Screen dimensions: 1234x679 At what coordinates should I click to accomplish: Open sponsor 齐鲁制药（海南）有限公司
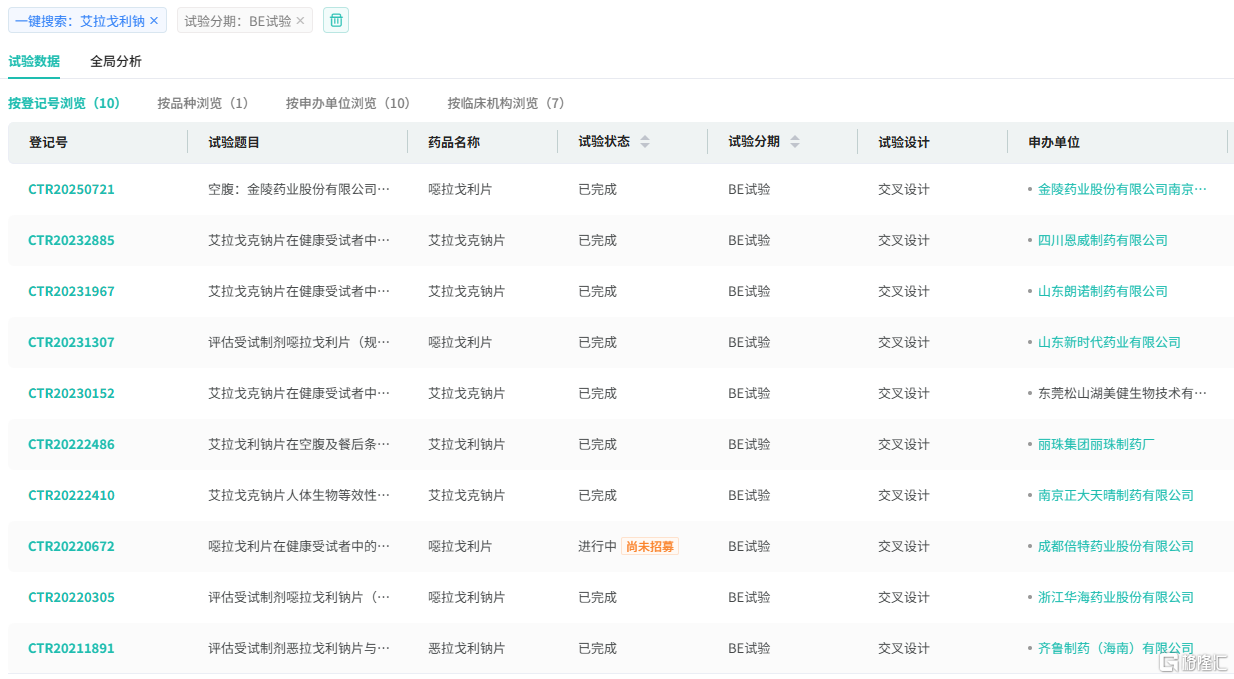click(x=1116, y=648)
